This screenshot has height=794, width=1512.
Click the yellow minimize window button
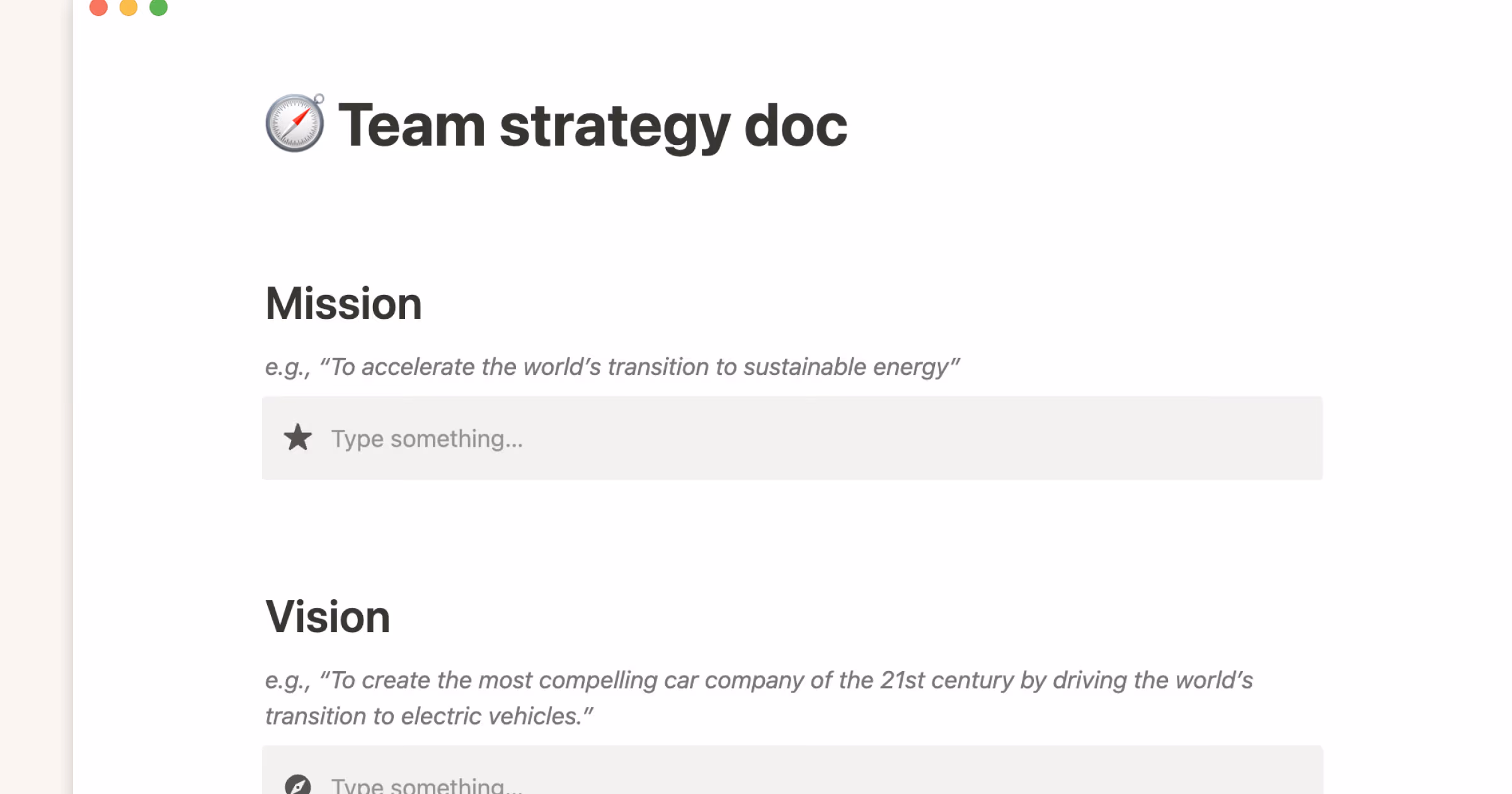pos(128,8)
